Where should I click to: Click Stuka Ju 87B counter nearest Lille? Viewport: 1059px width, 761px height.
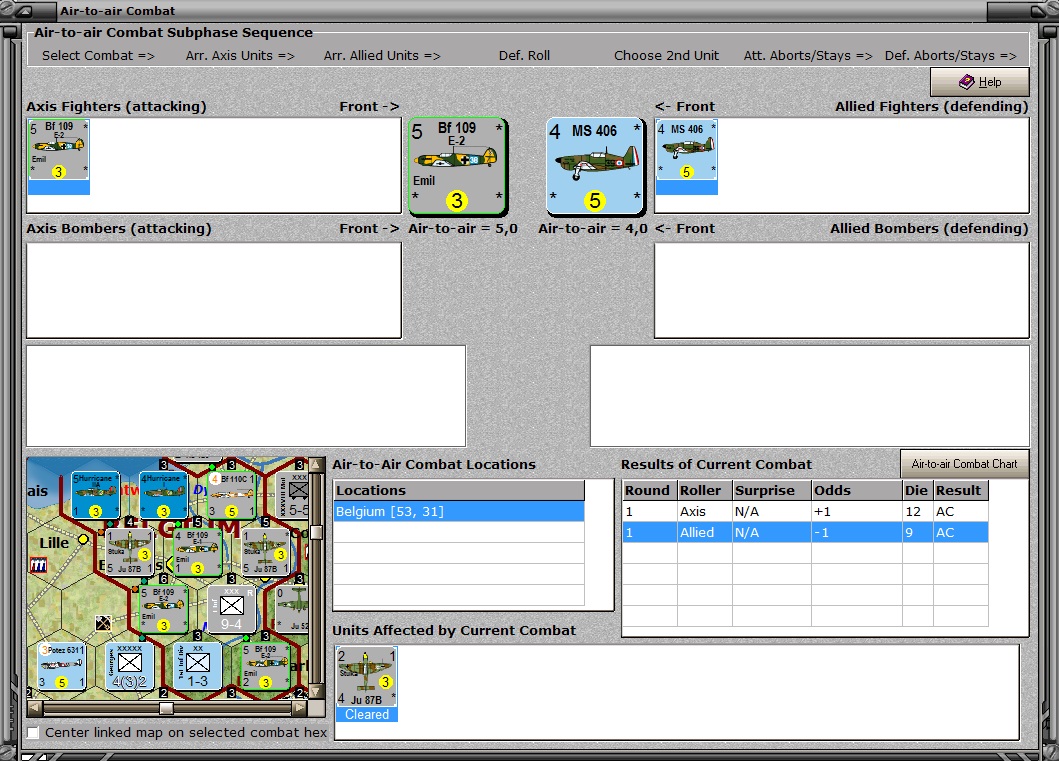point(130,552)
